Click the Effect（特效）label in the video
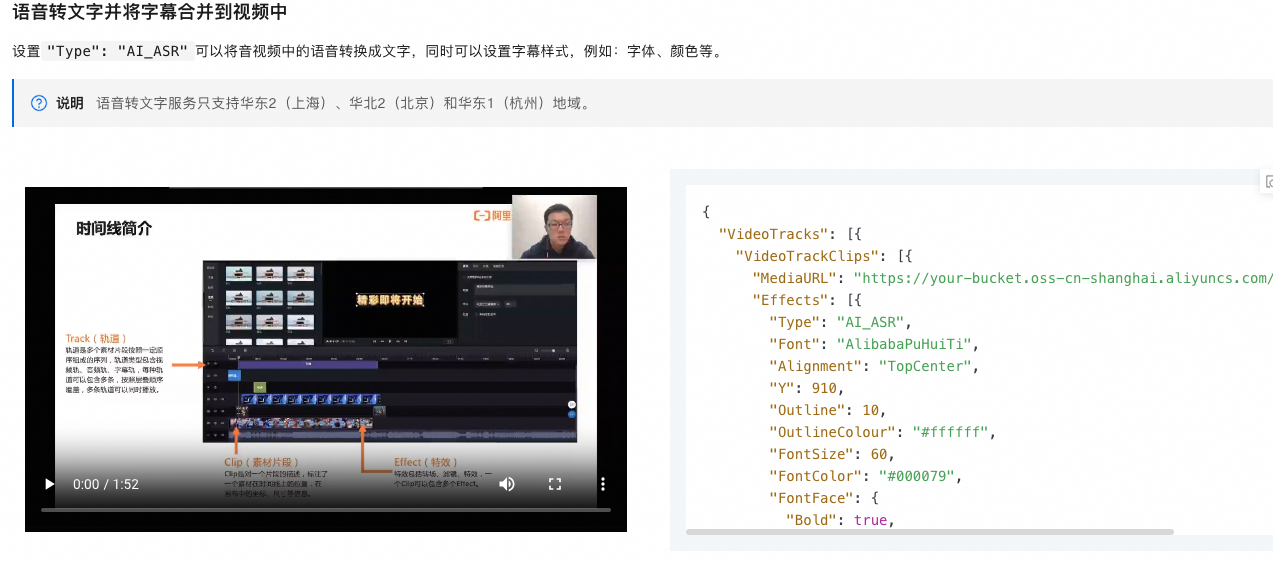 [x=428, y=462]
